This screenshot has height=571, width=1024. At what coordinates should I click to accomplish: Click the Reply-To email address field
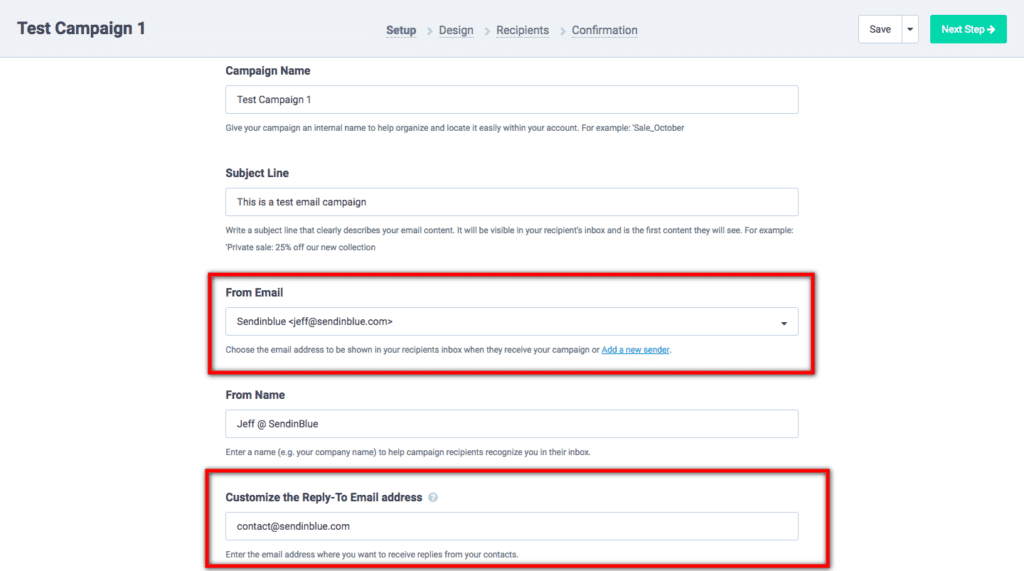pos(511,526)
